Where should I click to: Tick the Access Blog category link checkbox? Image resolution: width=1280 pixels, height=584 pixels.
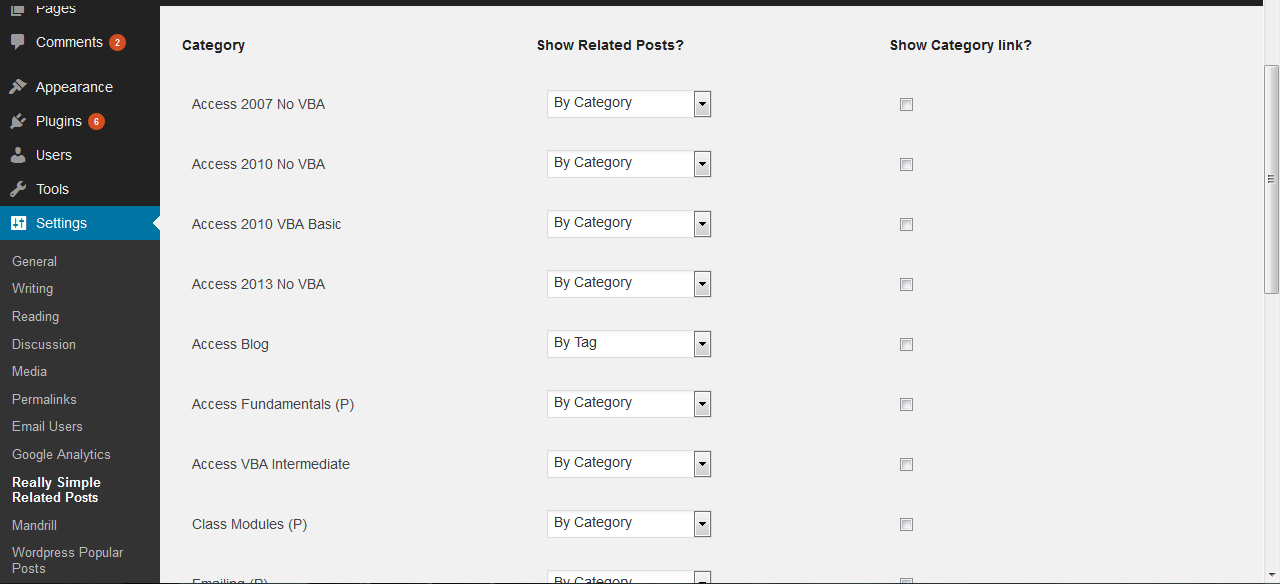906,344
